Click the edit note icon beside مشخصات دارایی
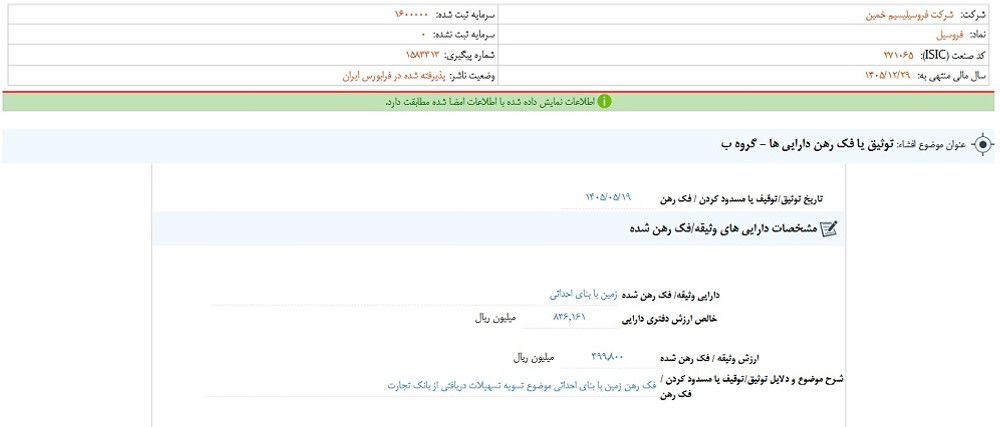The height and width of the screenshot is (427, 1000). click(x=828, y=229)
